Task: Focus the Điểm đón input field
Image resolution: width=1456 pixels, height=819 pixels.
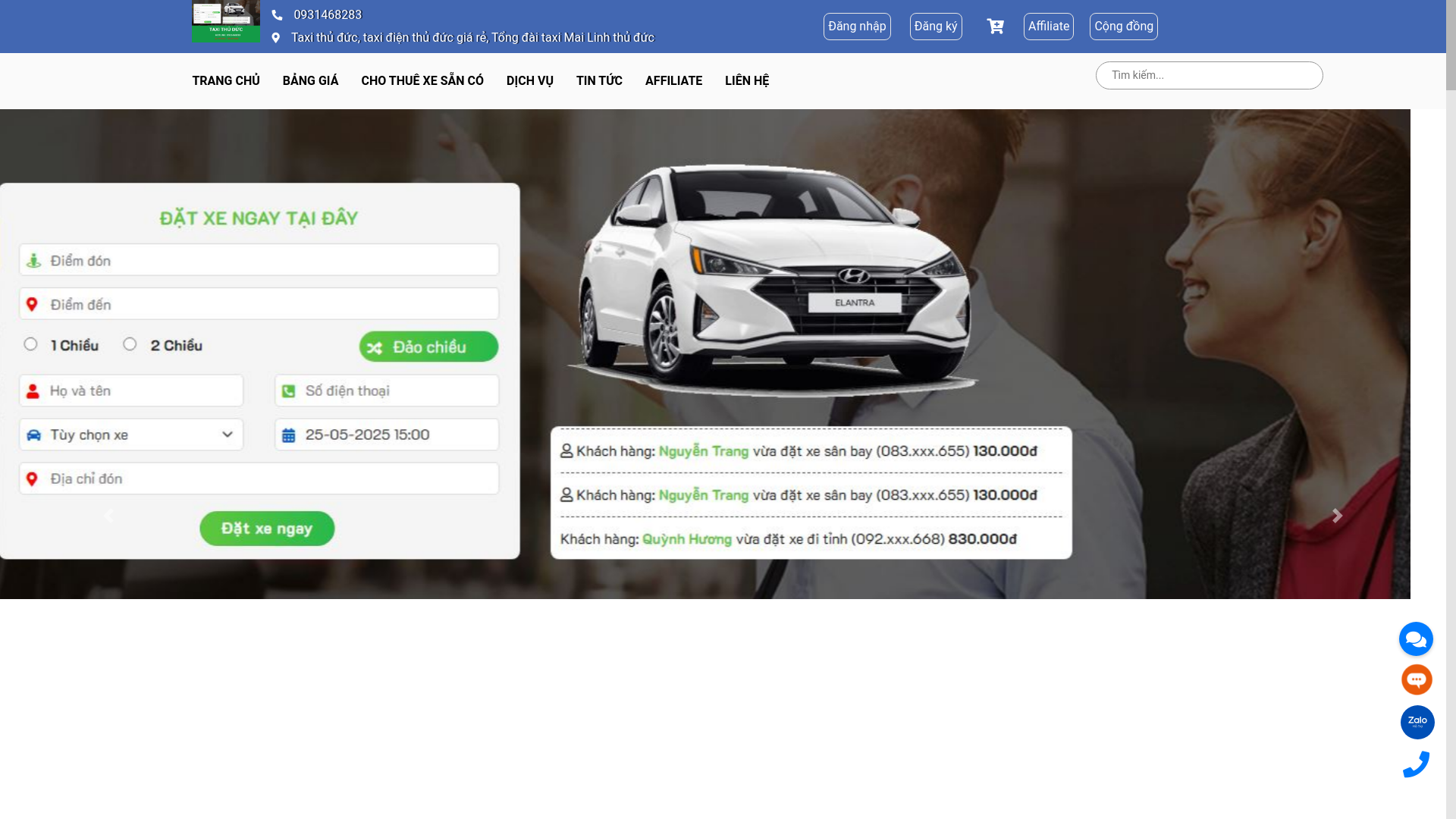Action: 259,260
